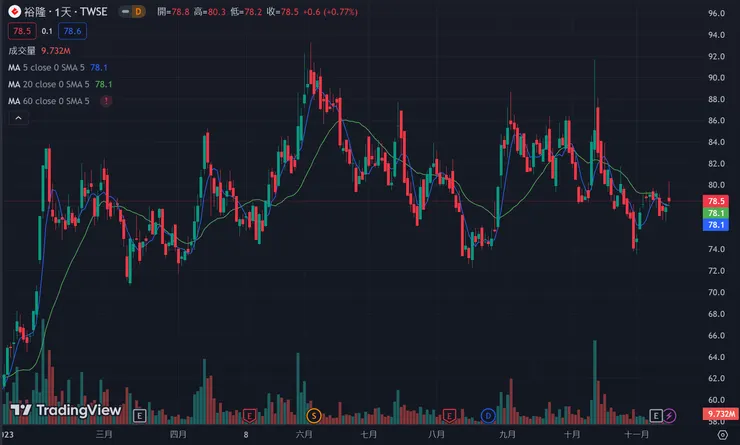The height and width of the screenshot is (445, 740).
Task: Click the 十月 time axis label
Action: pyautogui.click(x=572, y=434)
